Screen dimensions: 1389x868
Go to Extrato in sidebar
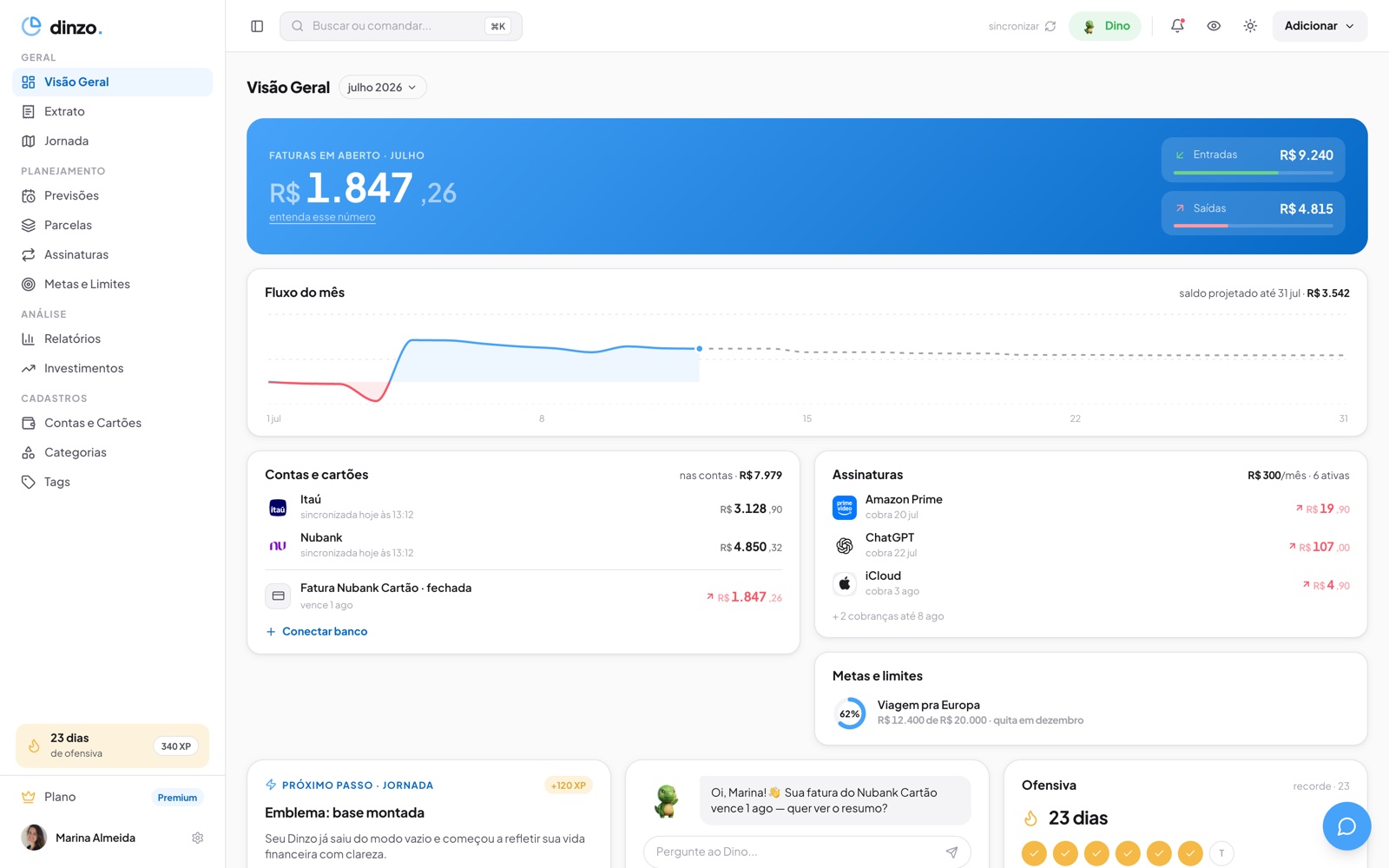point(113,111)
